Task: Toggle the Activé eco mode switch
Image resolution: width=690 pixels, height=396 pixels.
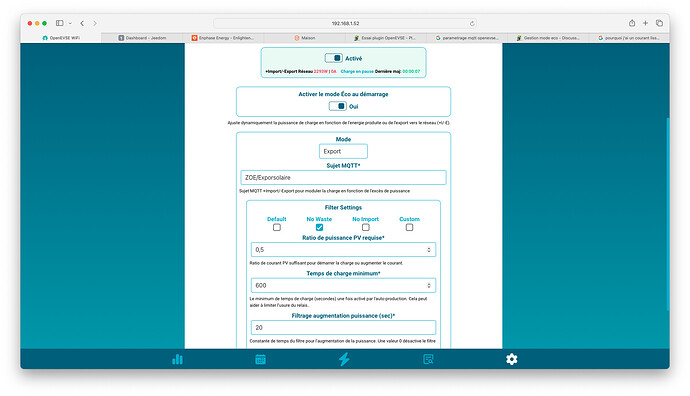Action: [x=334, y=58]
